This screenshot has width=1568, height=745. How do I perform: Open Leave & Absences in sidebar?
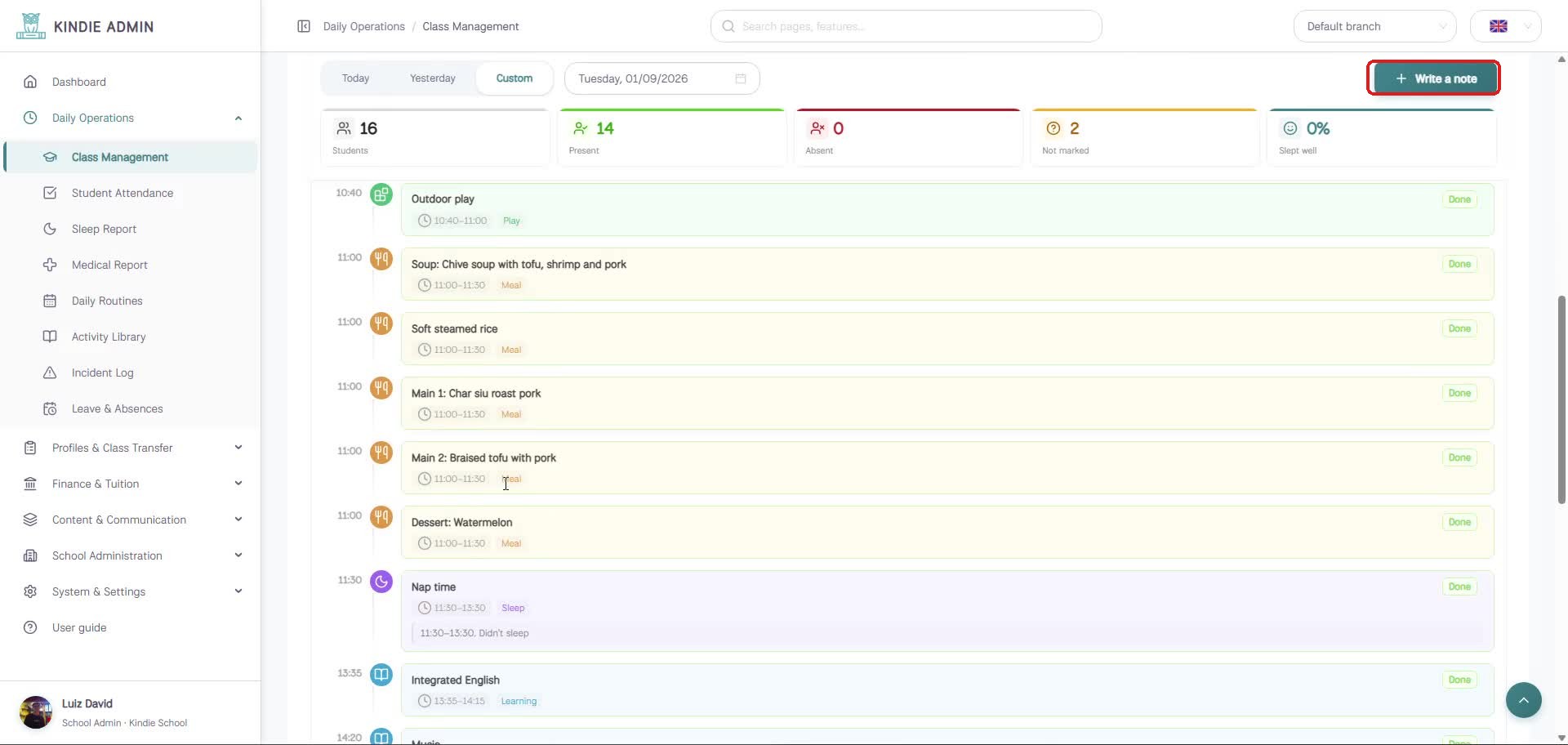[131, 408]
